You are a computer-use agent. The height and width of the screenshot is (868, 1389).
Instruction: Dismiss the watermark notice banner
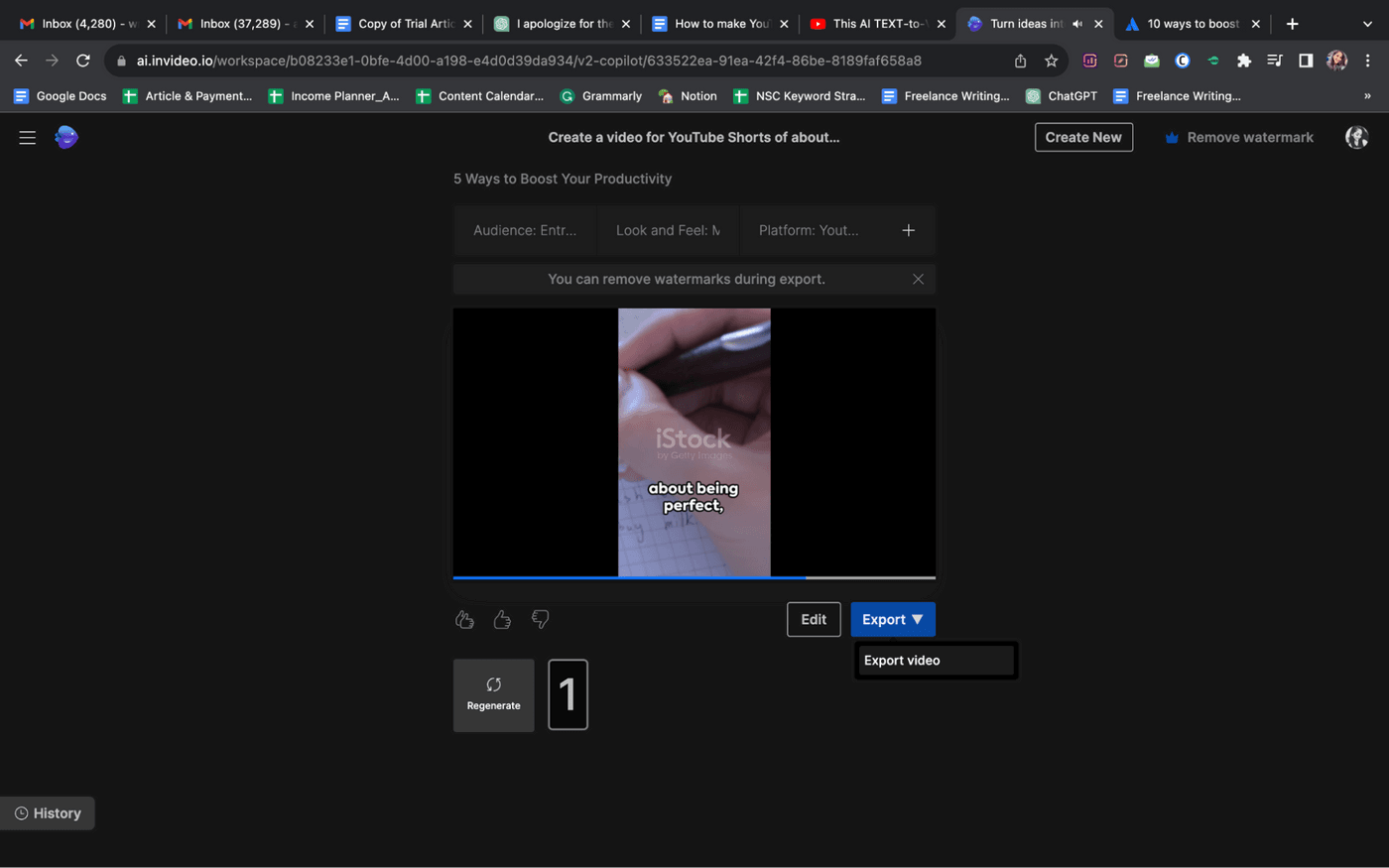tap(918, 279)
